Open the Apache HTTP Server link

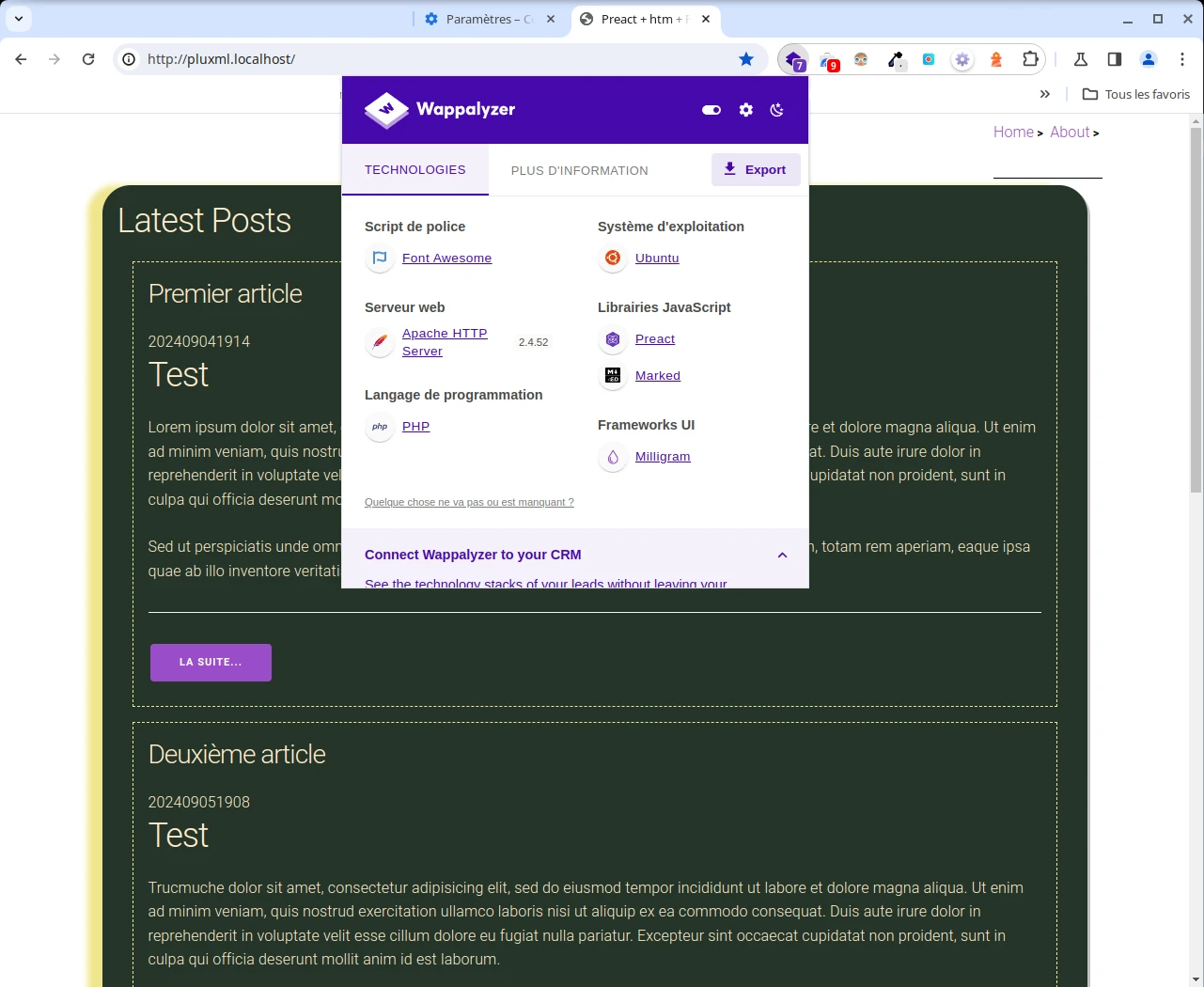point(445,342)
